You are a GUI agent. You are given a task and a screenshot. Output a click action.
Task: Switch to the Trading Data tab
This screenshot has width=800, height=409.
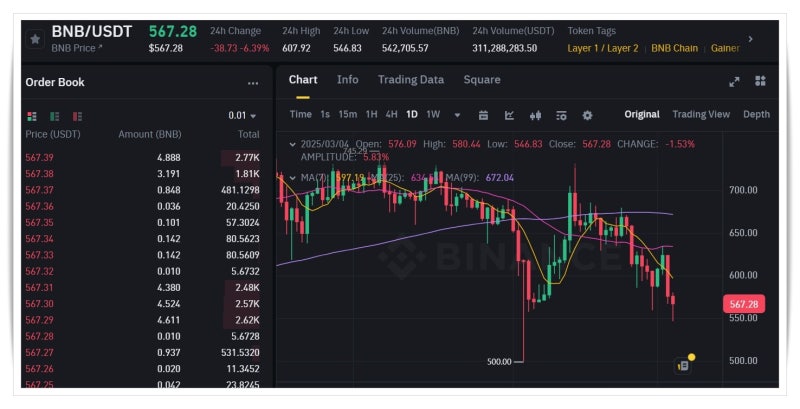[x=410, y=80]
